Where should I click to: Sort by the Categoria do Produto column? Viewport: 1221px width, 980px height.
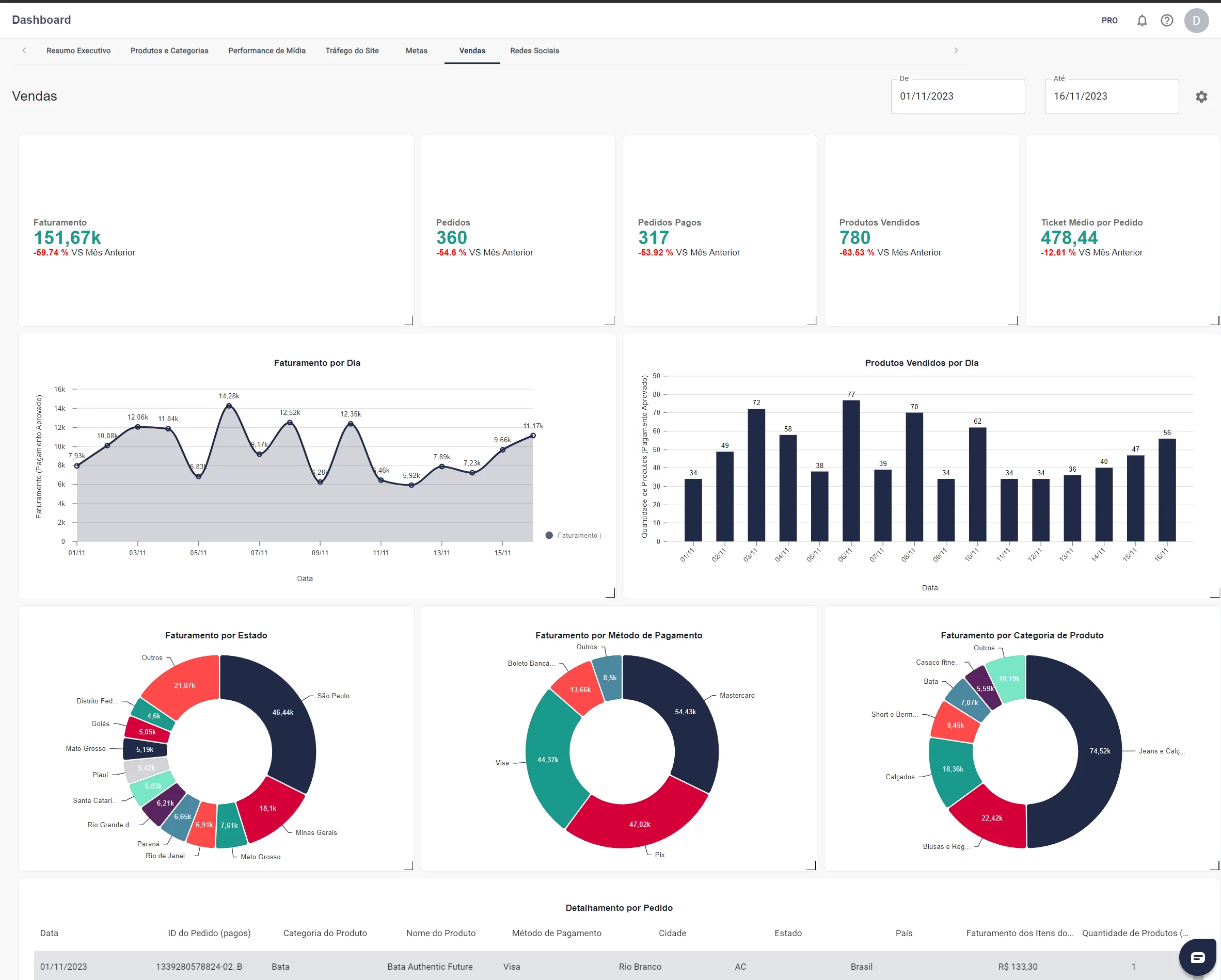tap(325, 933)
